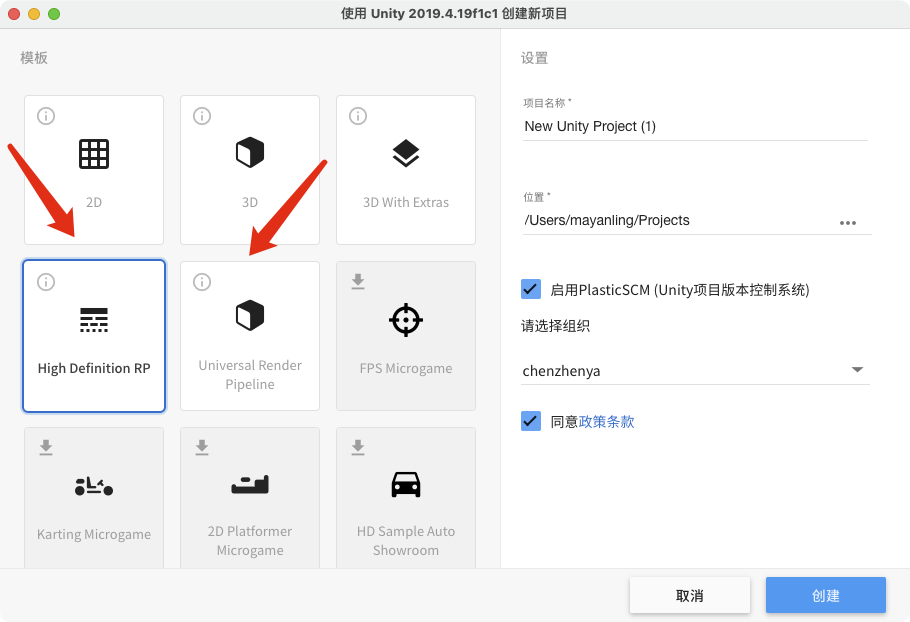Screen dimensions: 910x622
Task: Click the 2D Platformer Microgame label
Action: [x=250, y=541]
